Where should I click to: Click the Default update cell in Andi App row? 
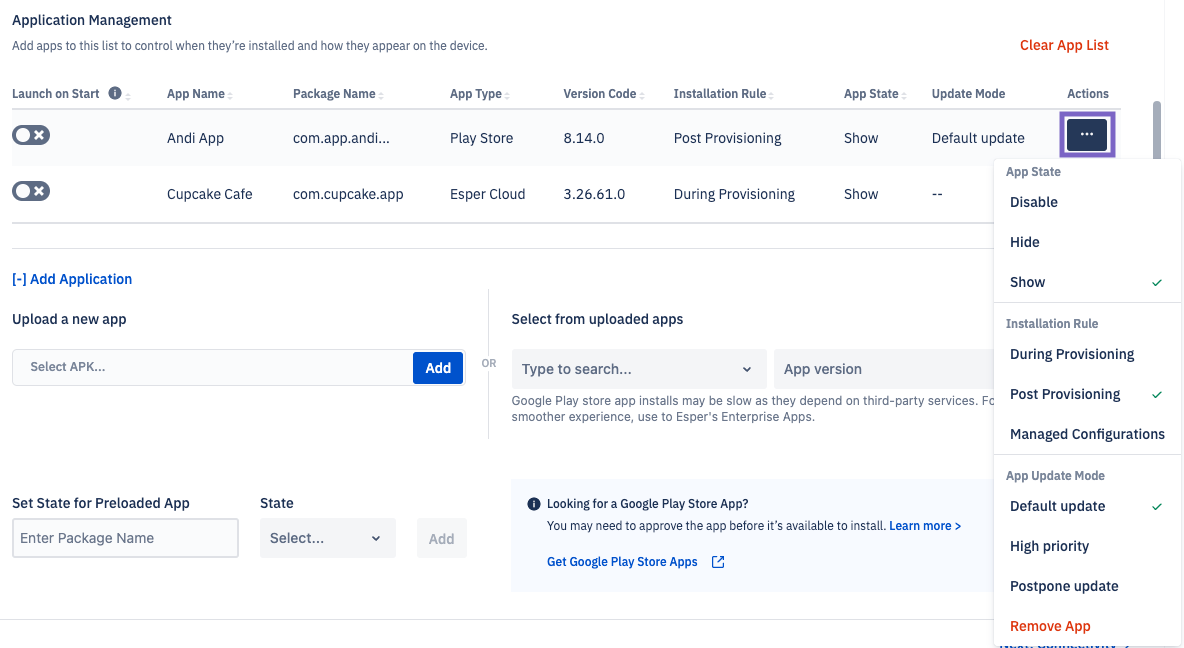(x=978, y=138)
